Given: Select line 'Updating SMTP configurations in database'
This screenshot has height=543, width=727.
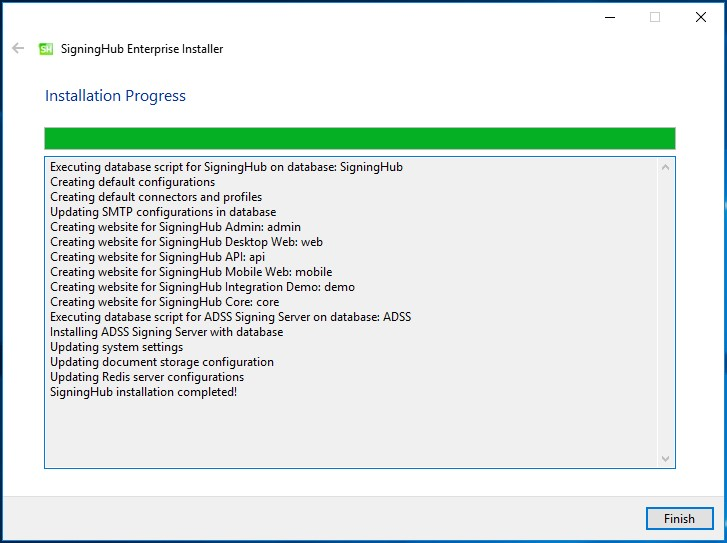Looking at the screenshot, I should pyautogui.click(x=163, y=212).
